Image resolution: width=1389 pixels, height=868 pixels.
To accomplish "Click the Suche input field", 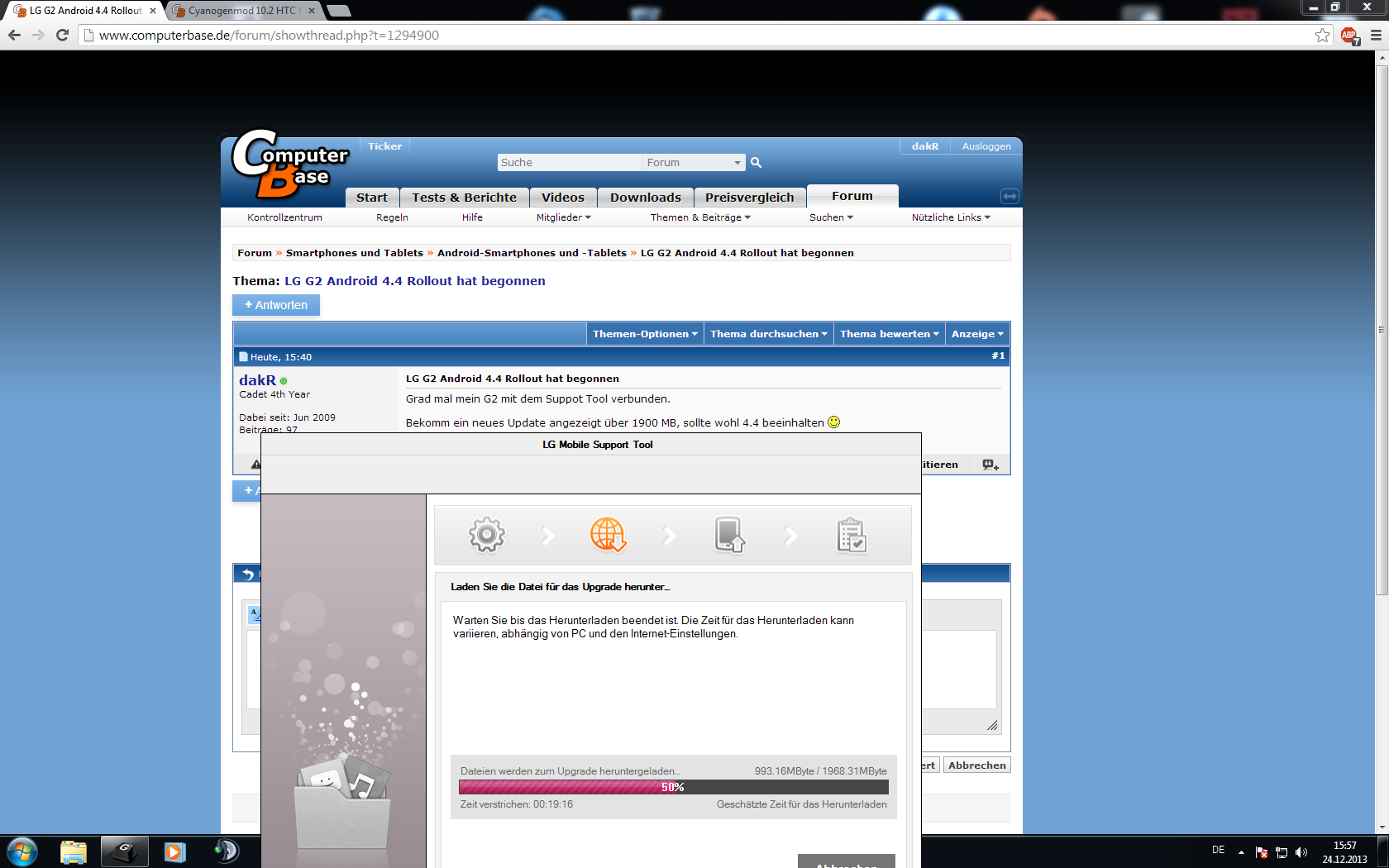I will (570, 163).
